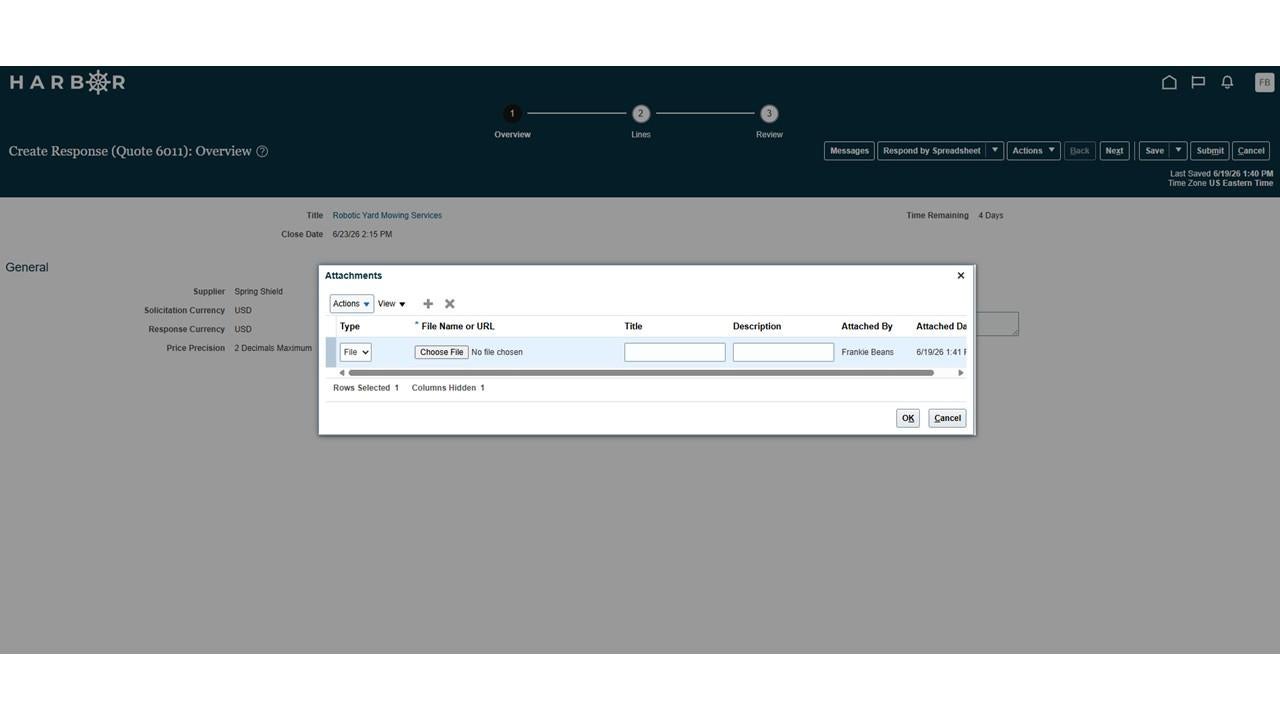The width and height of the screenshot is (1280, 720).
Task: Open the page header Actions dropdown
Action: 1033,151
